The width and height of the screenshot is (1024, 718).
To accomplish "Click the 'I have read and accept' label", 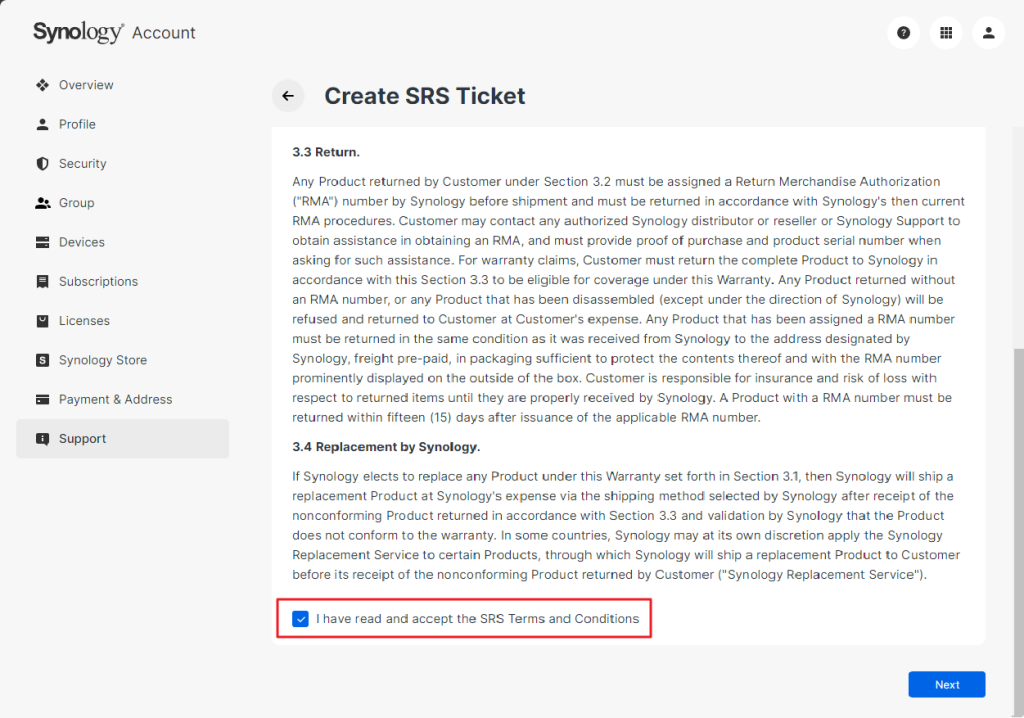I will pyautogui.click(x=477, y=619).
